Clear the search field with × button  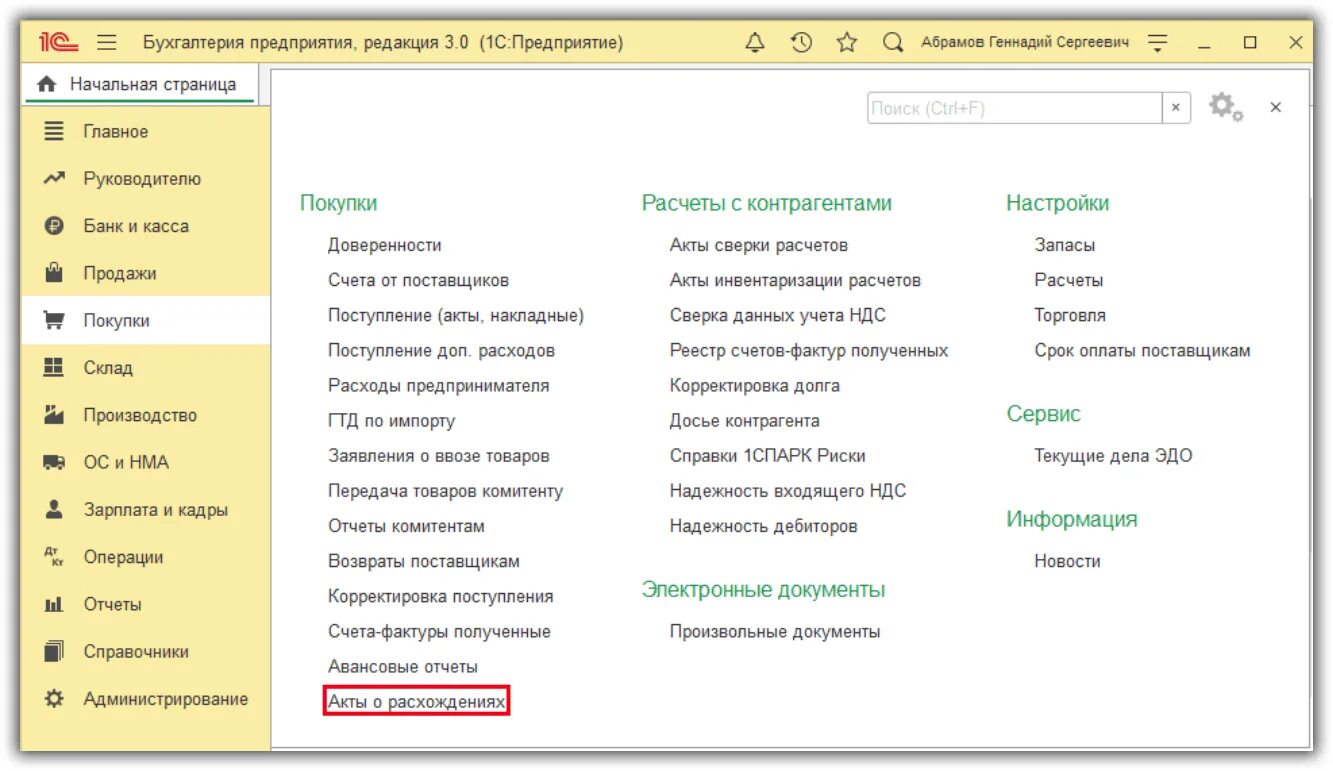pyautogui.click(x=1176, y=108)
